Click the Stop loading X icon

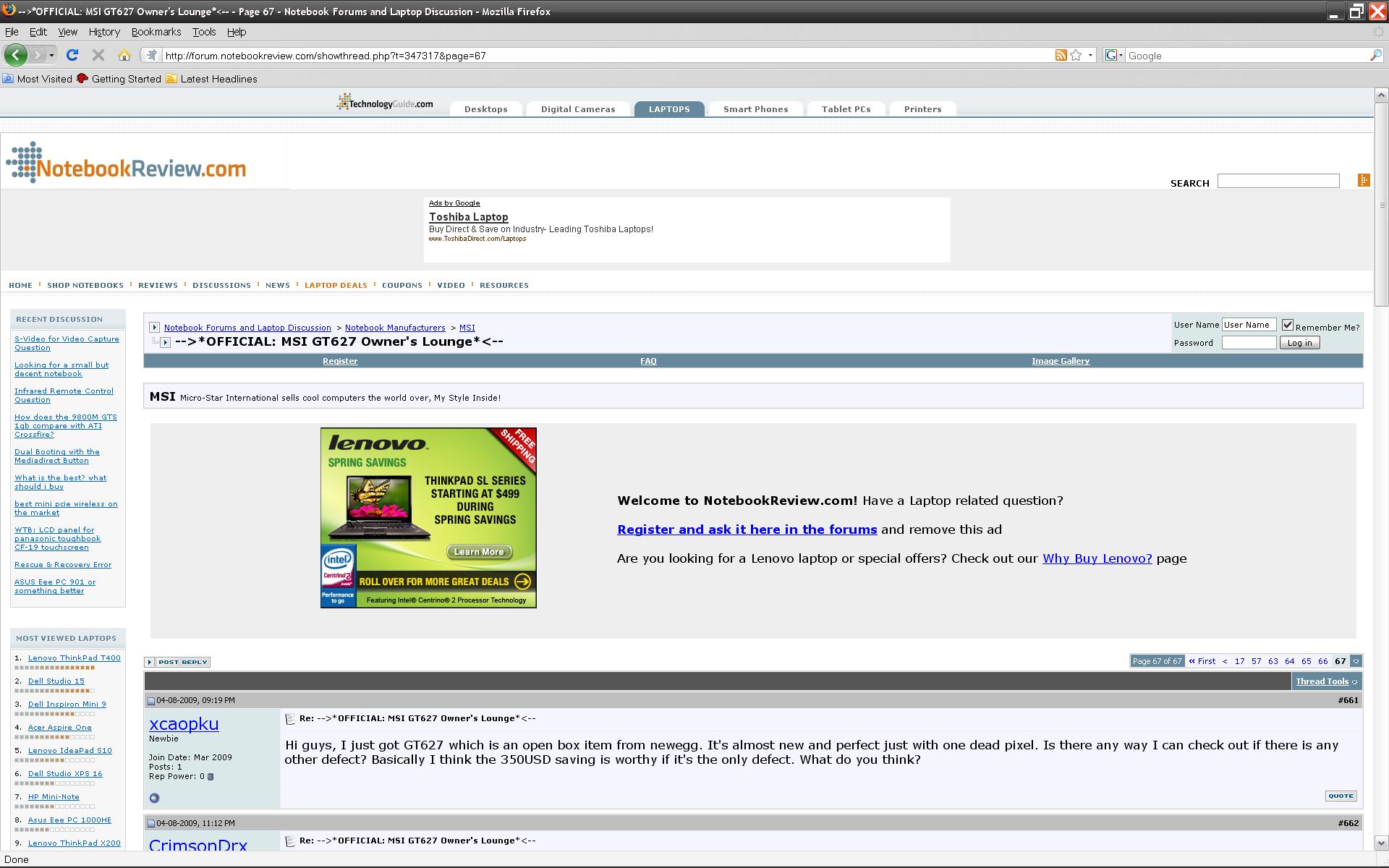pyautogui.click(x=98, y=55)
